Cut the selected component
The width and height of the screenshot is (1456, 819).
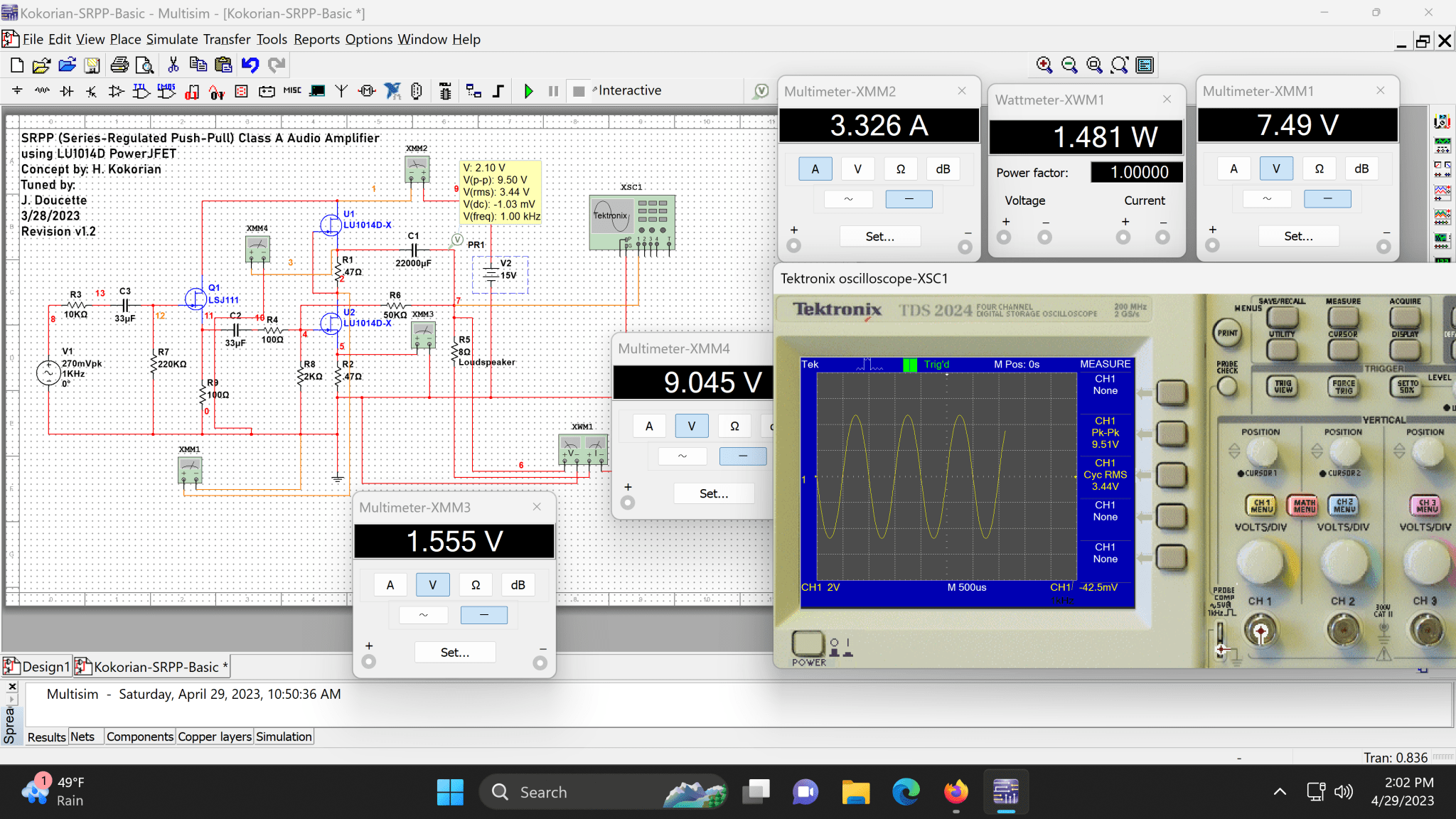173,65
